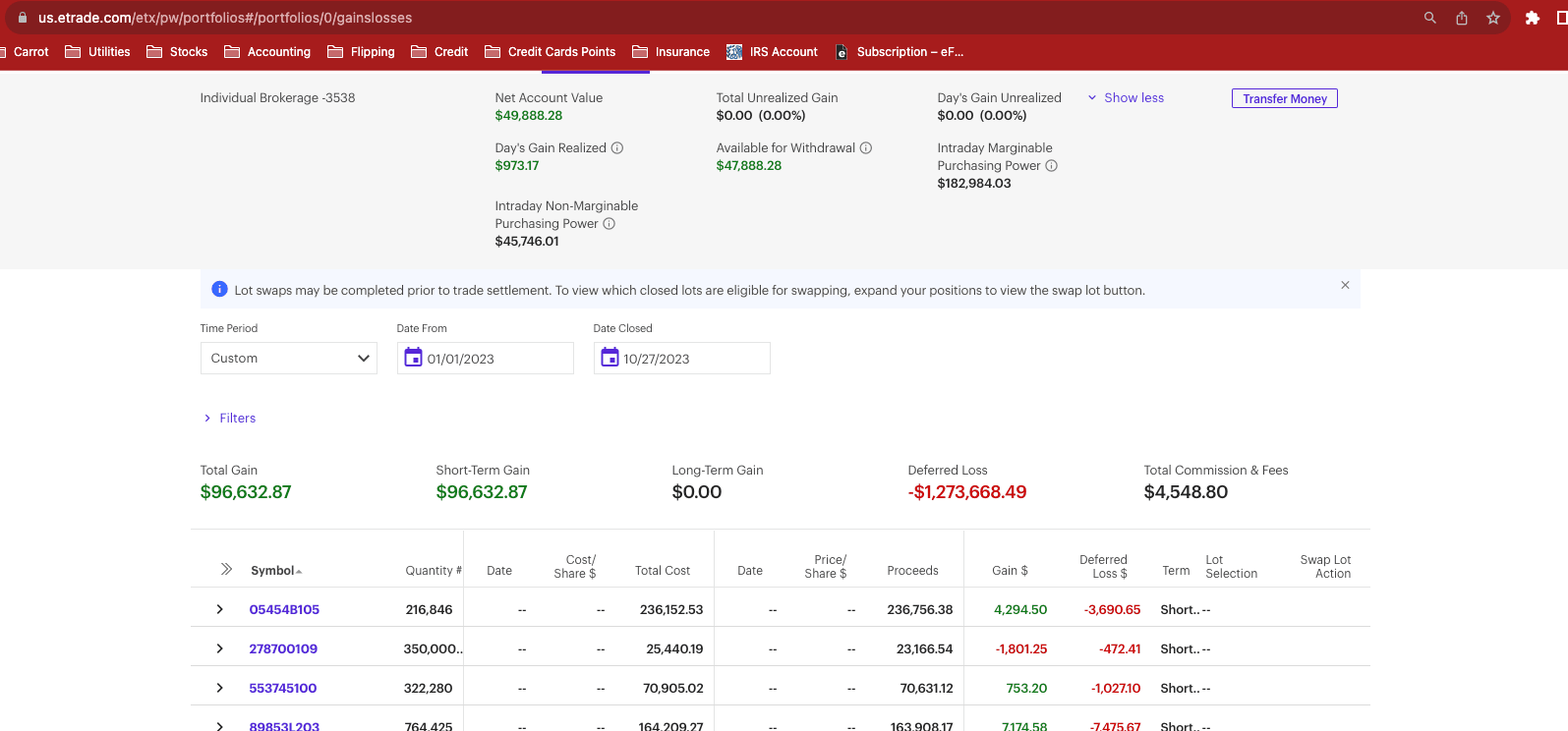
Task: Open the browser extensions puzzle icon
Action: [1532, 18]
